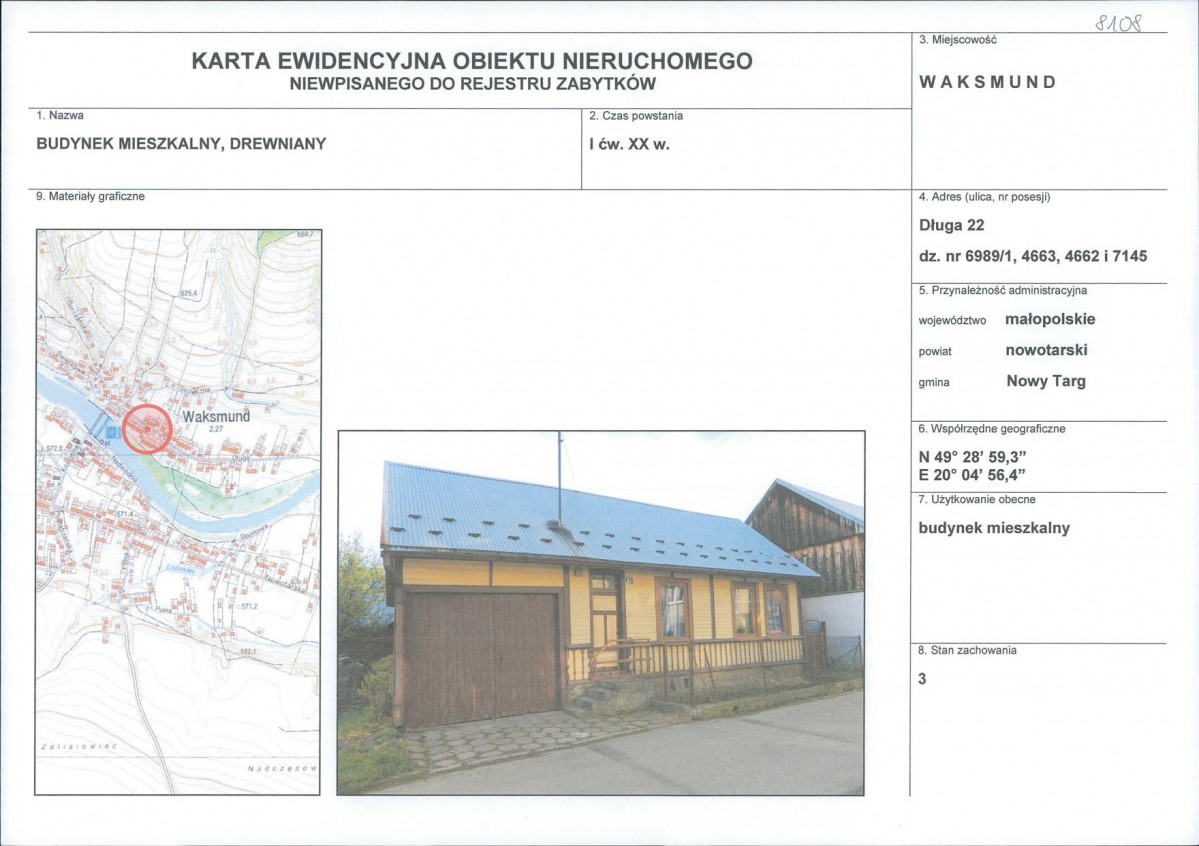
Task: Select parcel numbers "dz. nr 6989/1, 4663, 4662 i 7145"
Action: (1033, 256)
